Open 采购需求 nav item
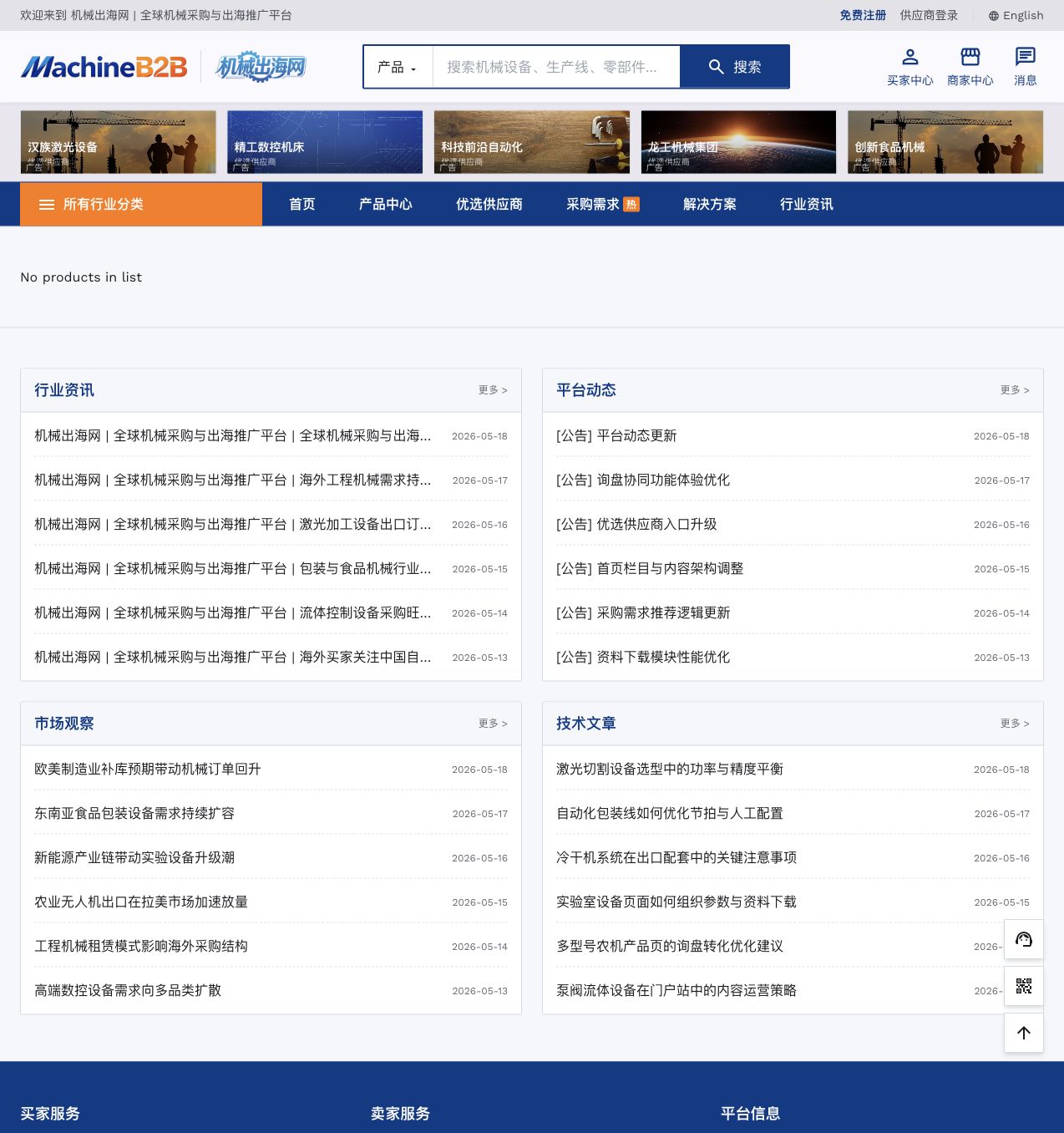The image size is (1064, 1133). tap(593, 205)
